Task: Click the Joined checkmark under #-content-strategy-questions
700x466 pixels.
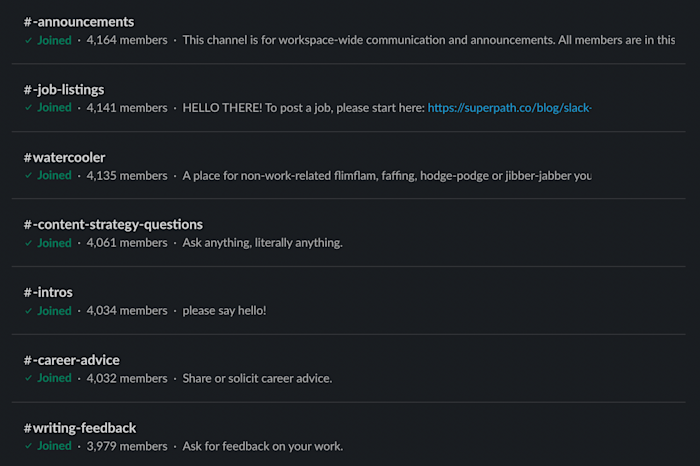Action: 28,243
